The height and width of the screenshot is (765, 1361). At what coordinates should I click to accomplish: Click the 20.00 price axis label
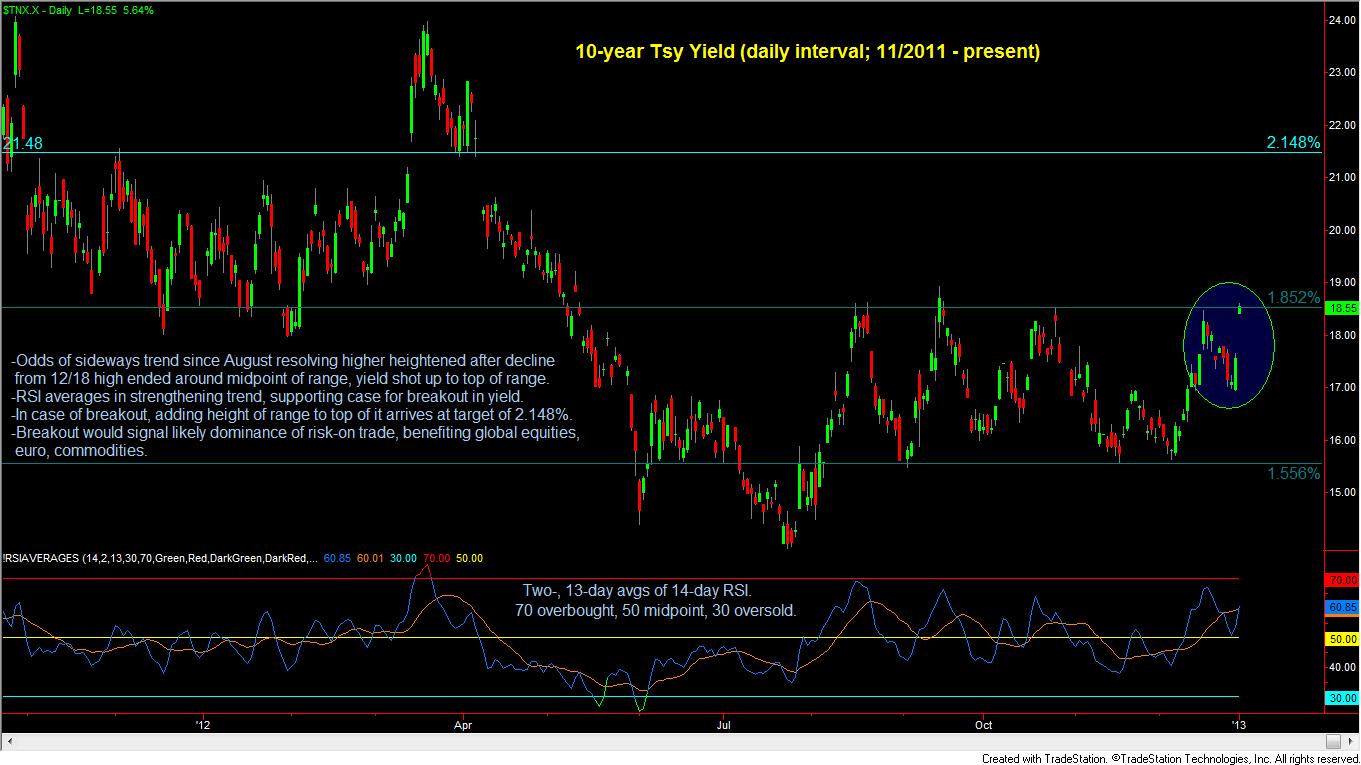click(1341, 230)
